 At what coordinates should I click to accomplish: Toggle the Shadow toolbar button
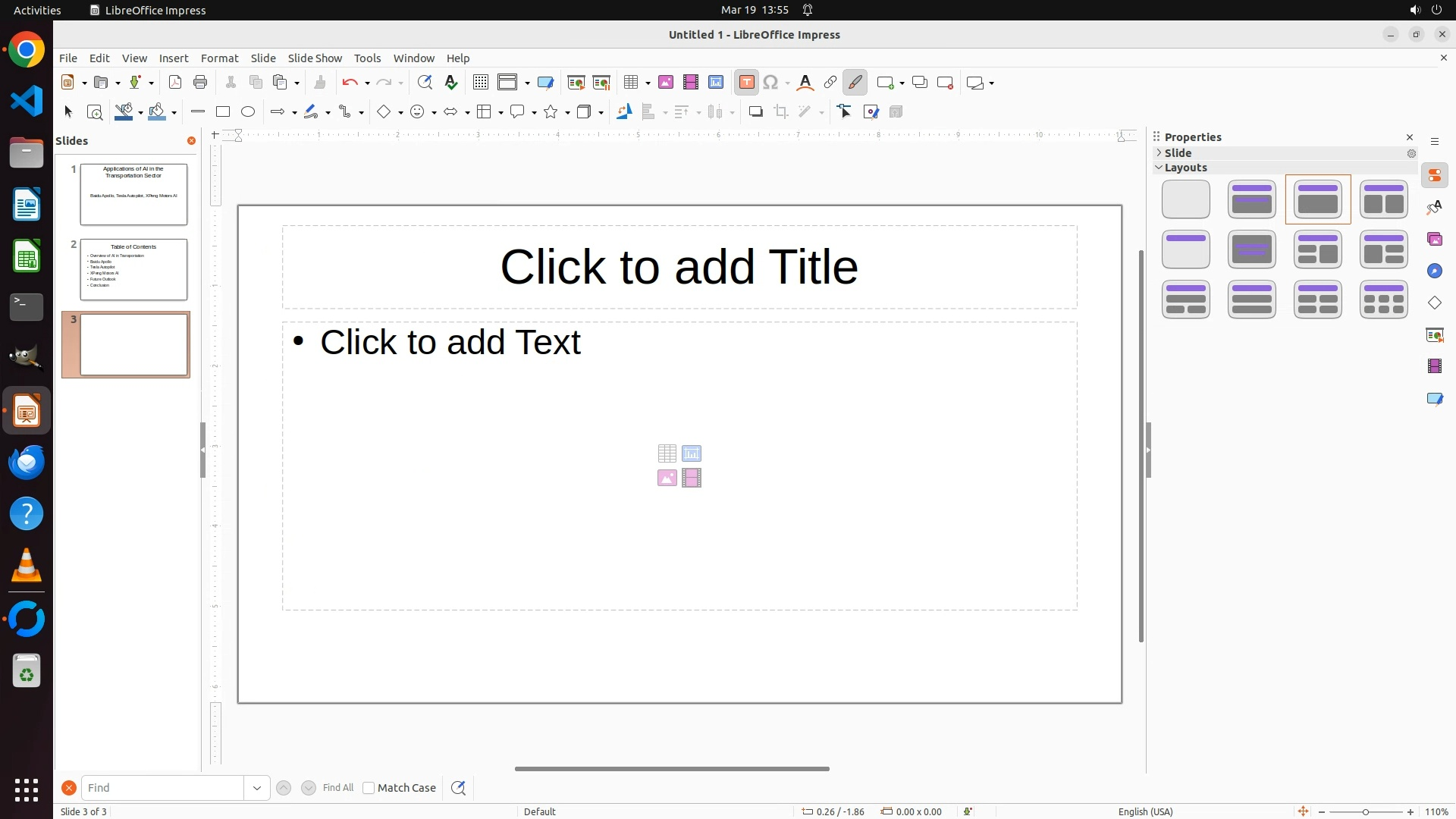755,112
